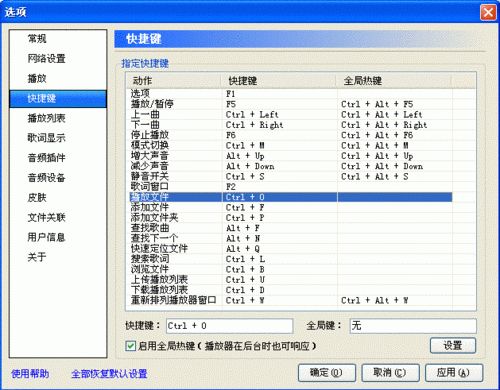
Task: Click 全部恢复默认设置 link
Action: point(109,374)
